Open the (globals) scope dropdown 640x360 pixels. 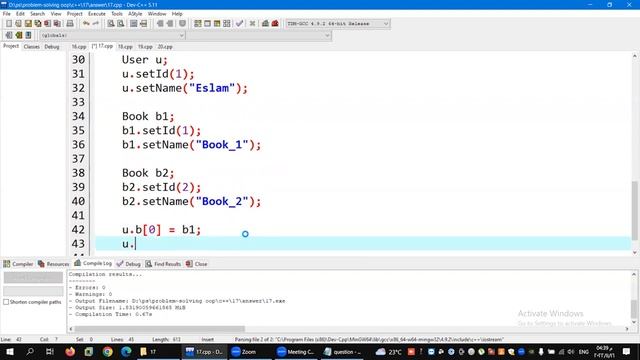tap(112, 36)
